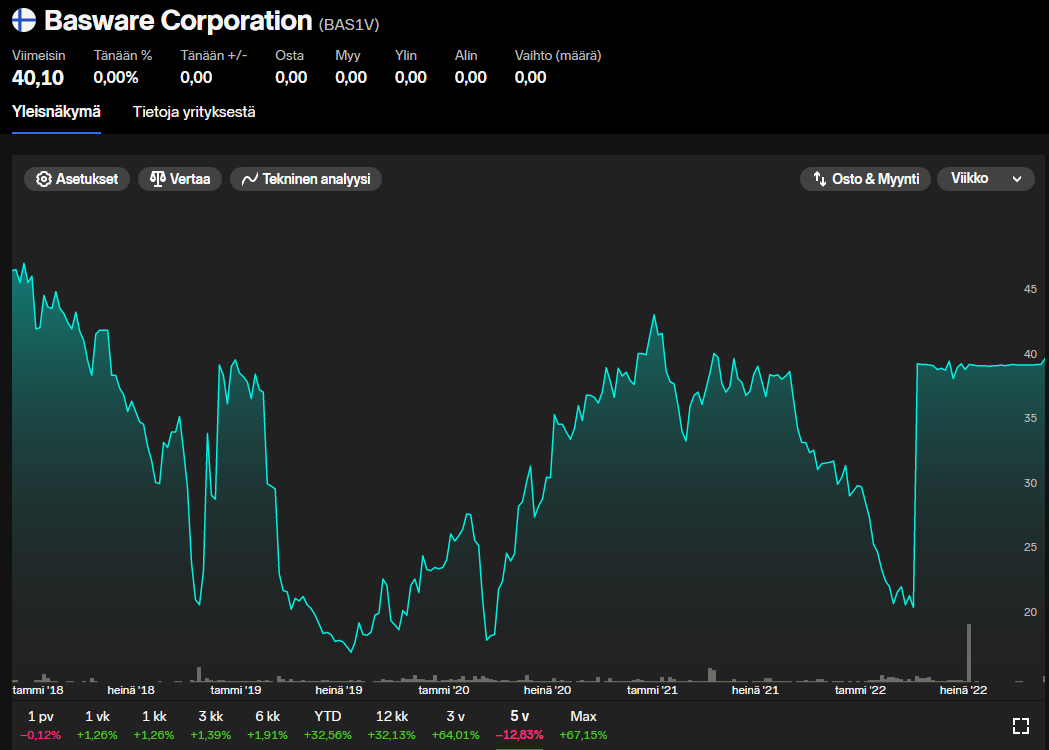Click the Vertaa scales icon
Image resolution: width=1049 pixels, height=750 pixels.
[x=157, y=179]
